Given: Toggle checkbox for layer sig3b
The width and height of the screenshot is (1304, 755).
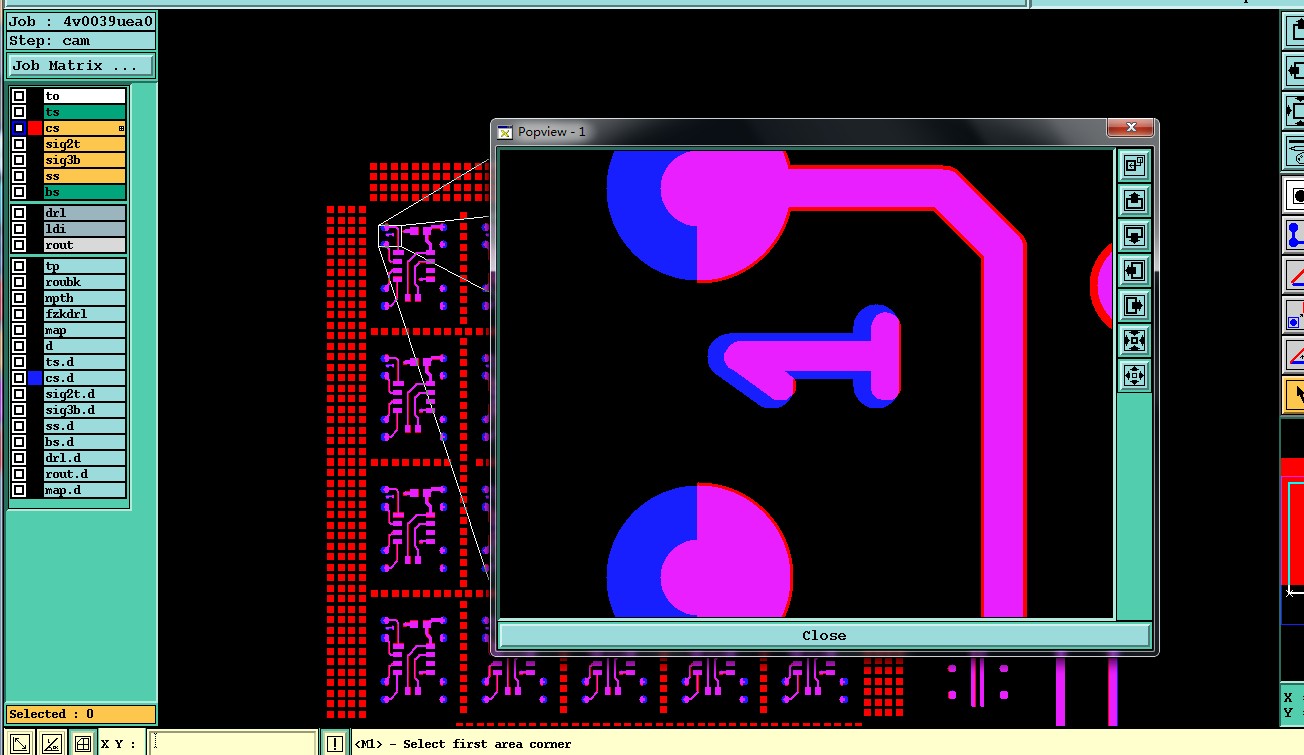Looking at the screenshot, I should click(19, 160).
